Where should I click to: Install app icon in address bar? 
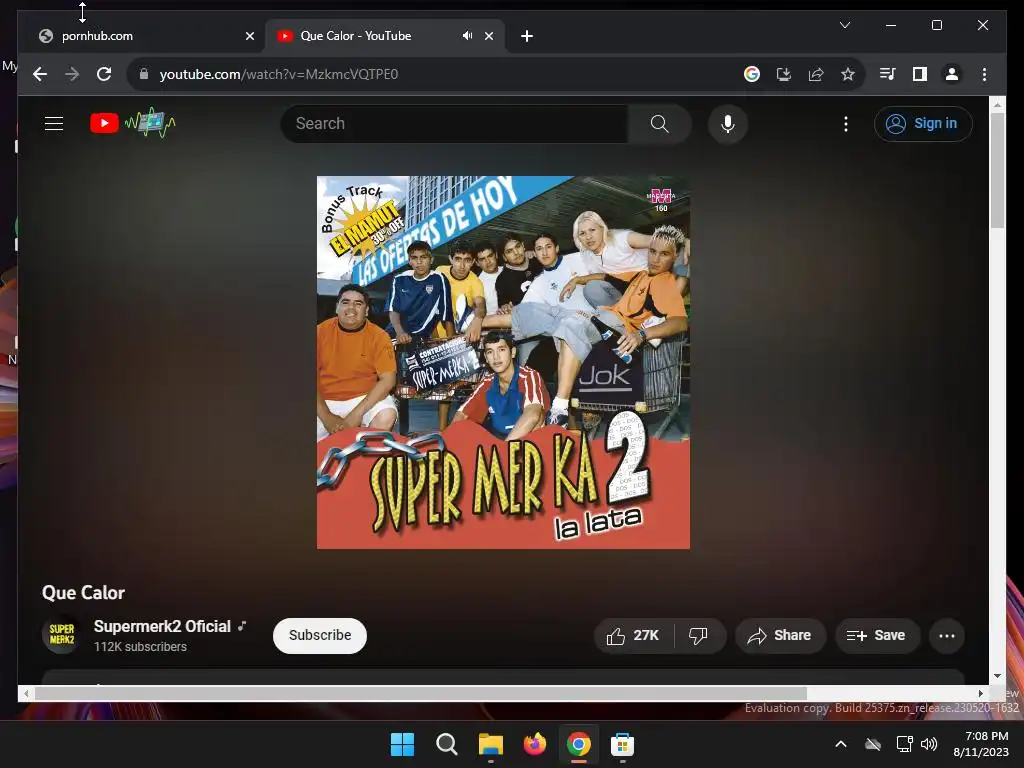point(784,74)
